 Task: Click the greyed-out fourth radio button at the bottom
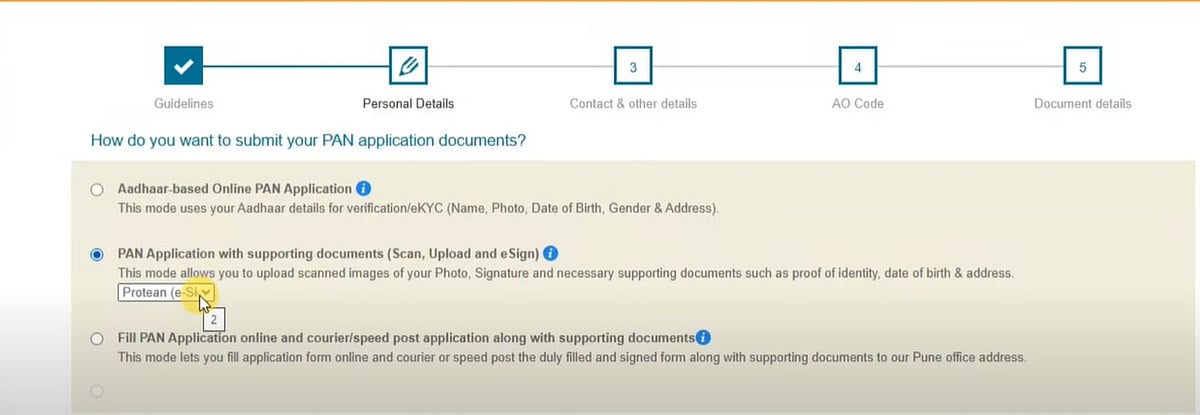point(97,392)
